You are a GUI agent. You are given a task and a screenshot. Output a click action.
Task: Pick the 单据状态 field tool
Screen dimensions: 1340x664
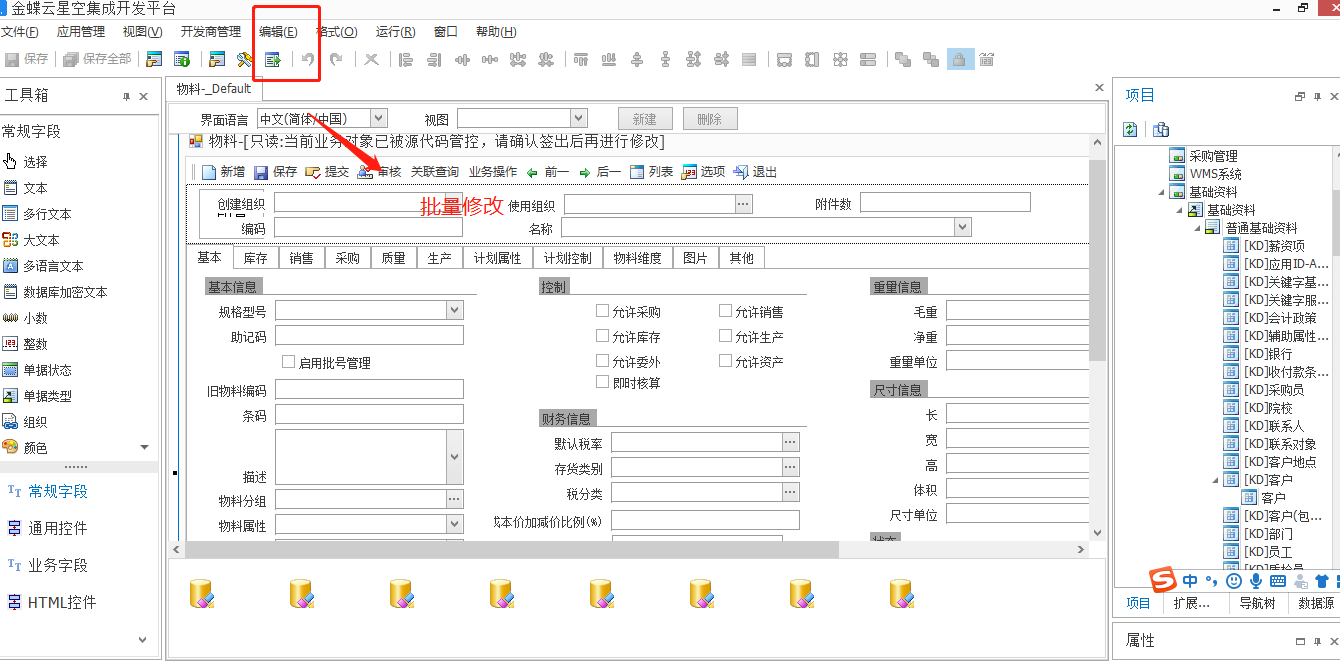click(37, 370)
